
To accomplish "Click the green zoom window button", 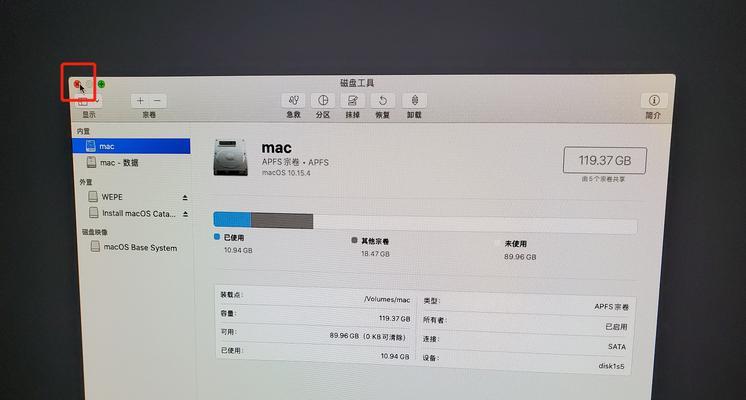I will coord(101,84).
